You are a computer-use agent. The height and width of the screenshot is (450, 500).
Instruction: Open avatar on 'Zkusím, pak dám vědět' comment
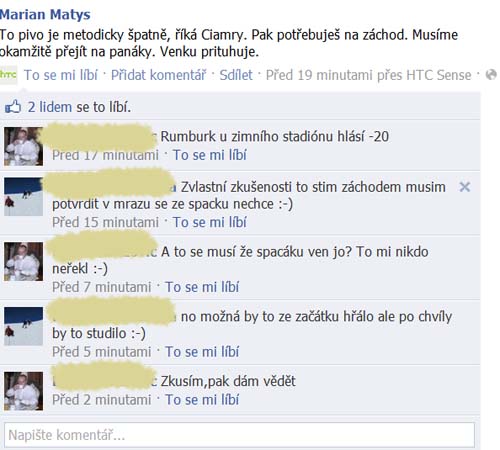click(x=23, y=391)
